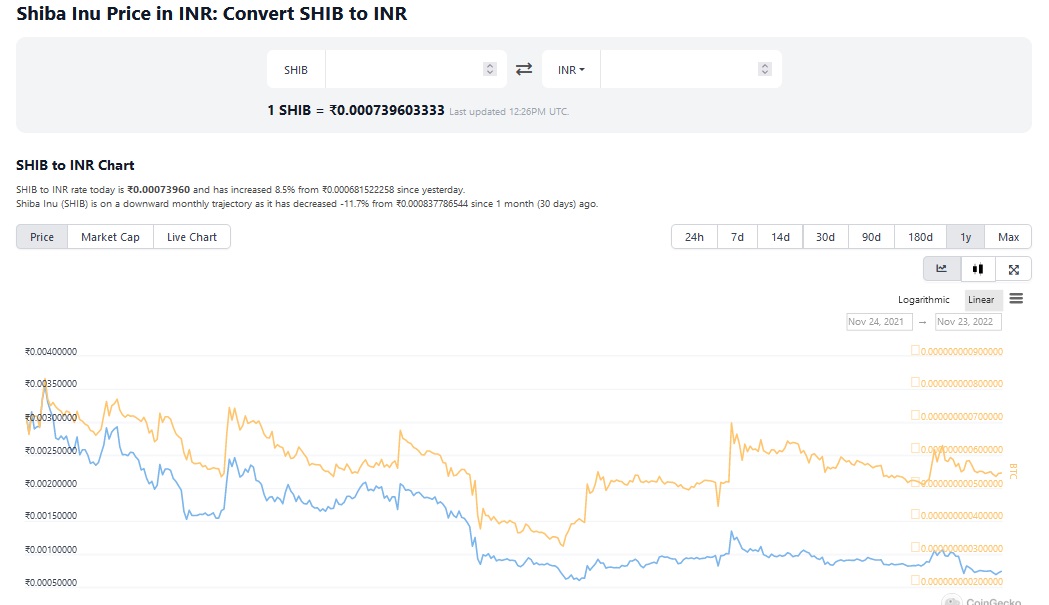Screen dimensions: 1049x605
Task: Select Logarithmic scale
Action: 924,300
